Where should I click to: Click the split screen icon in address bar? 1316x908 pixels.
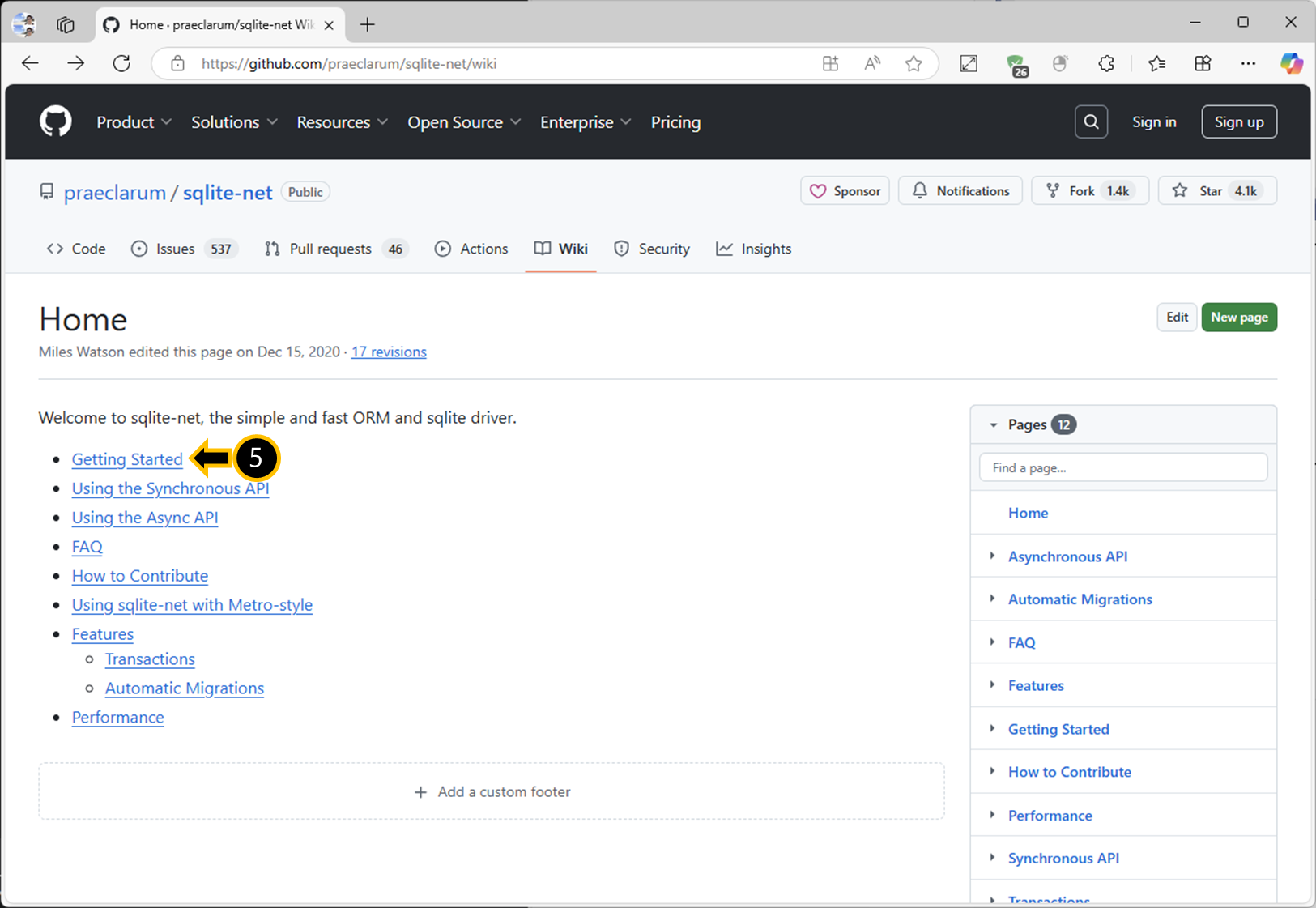coord(830,63)
